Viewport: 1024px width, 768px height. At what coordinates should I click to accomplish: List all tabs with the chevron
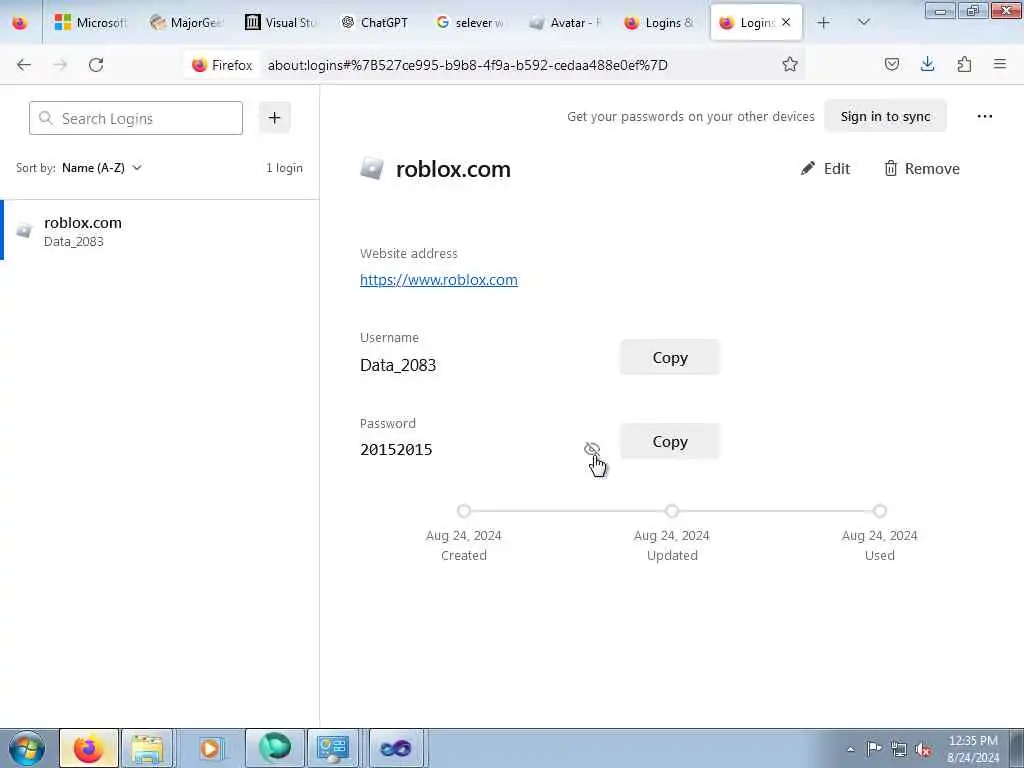tap(863, 23)
